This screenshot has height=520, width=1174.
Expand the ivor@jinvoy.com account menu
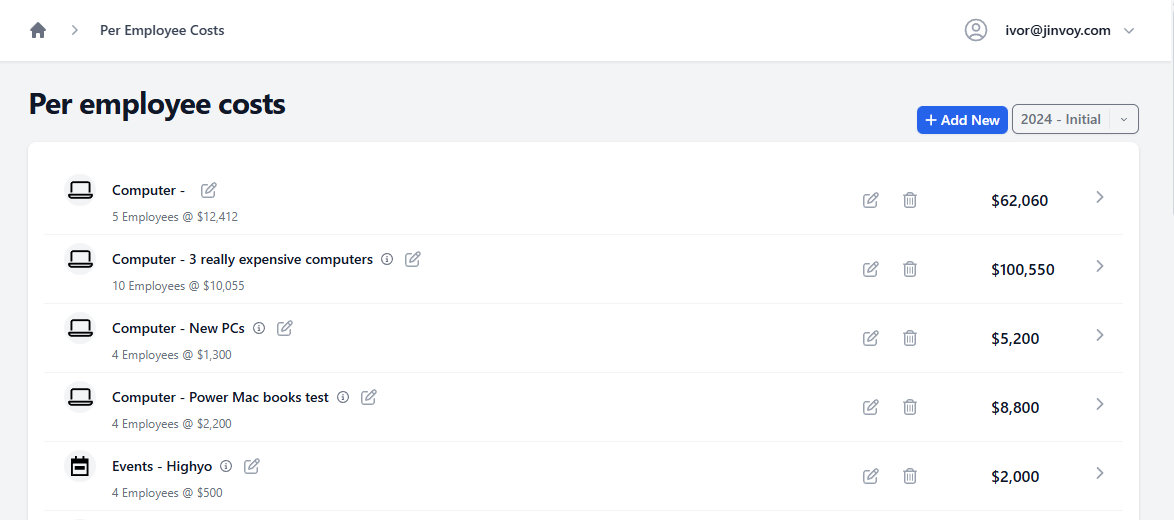[1130, 31]
